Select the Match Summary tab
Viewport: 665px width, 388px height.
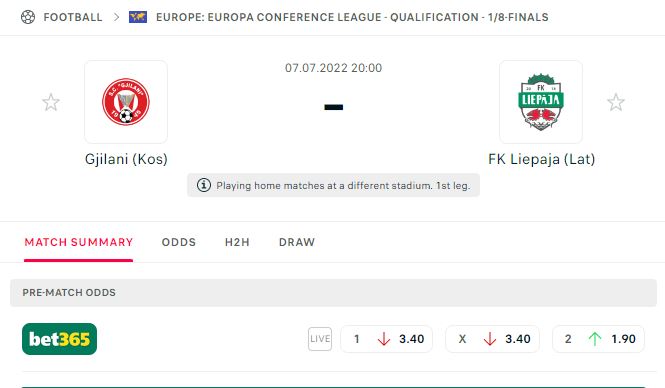point(78,242)
